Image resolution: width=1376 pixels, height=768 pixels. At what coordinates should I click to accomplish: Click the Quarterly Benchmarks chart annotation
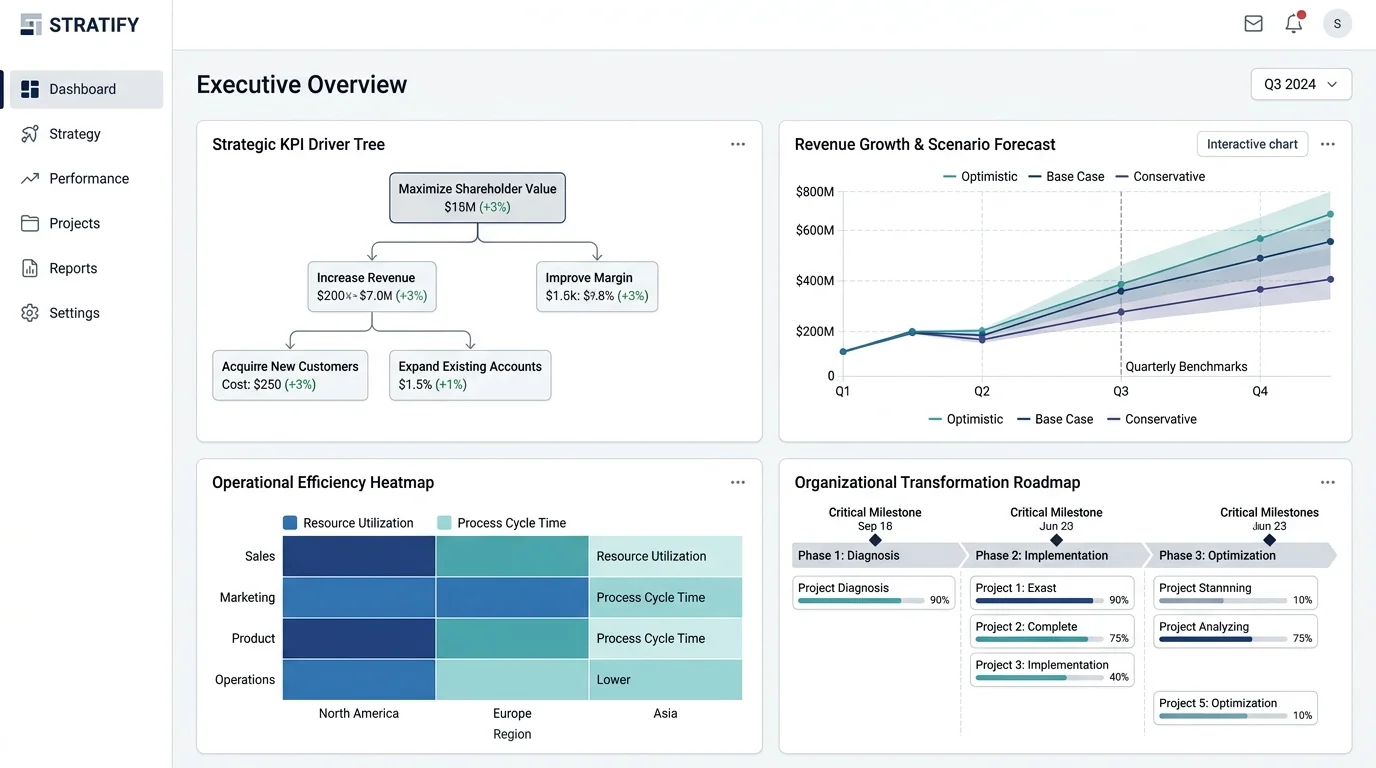tap(1186, 366)
